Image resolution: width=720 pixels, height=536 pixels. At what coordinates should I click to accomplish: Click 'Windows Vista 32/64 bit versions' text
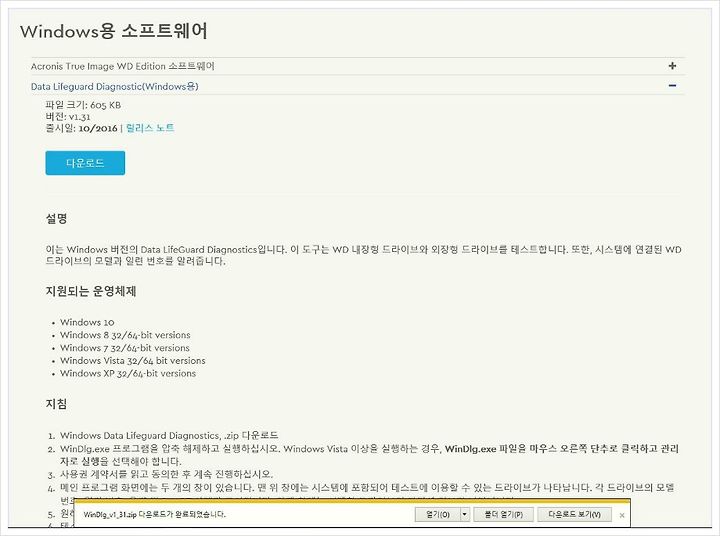coord(133,361)
